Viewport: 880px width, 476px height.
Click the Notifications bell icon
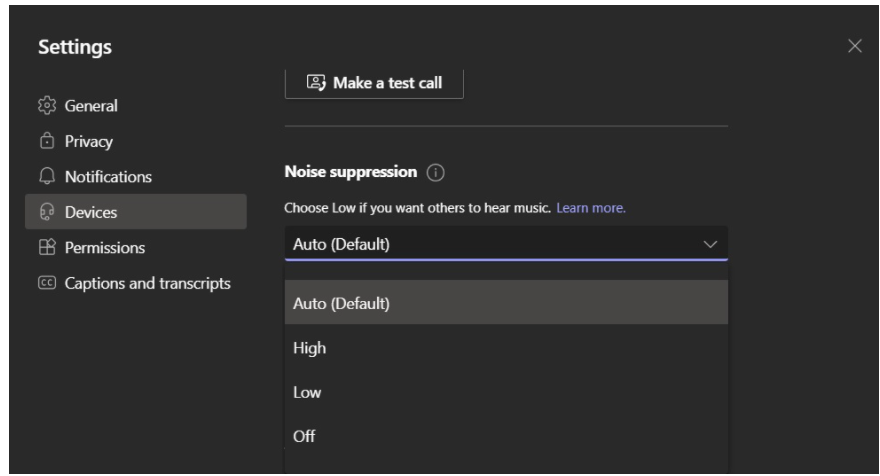click(x=47, y=176)
